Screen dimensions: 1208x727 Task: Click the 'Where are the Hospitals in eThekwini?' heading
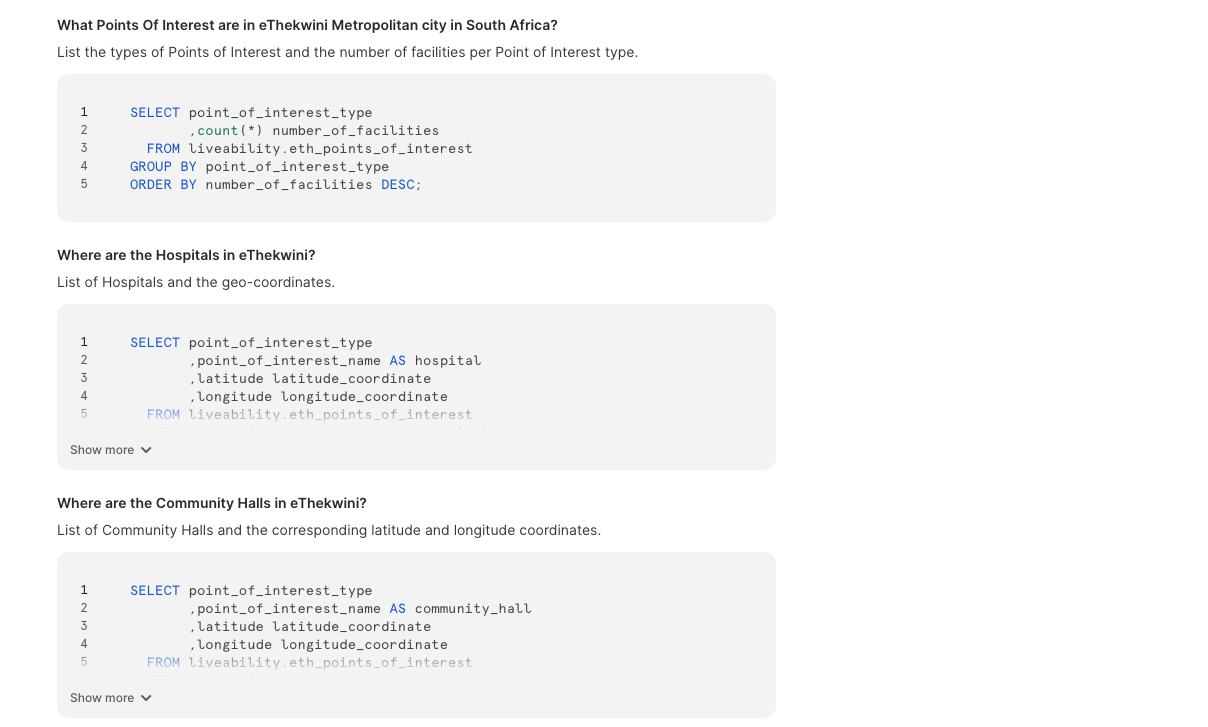pyautogui.click(x=186, y=255)
